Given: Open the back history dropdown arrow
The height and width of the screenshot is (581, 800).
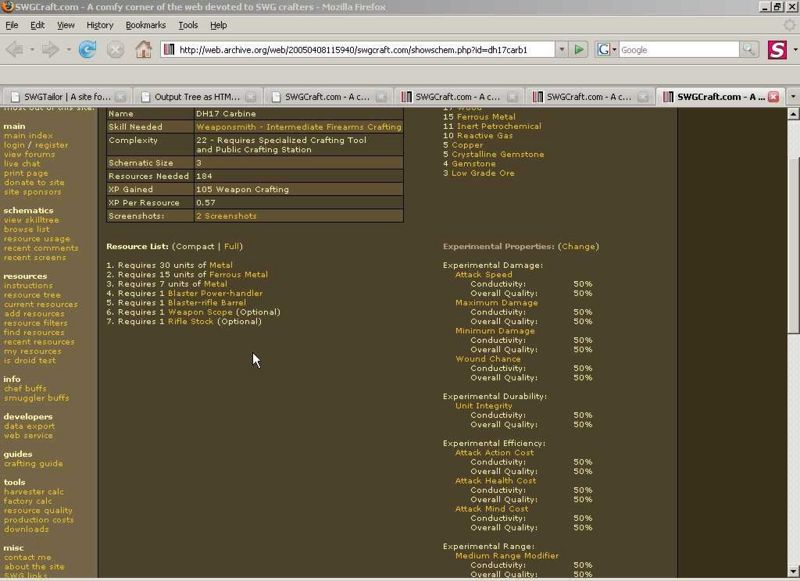Looking at the screenshot, I should coord(31,49).
